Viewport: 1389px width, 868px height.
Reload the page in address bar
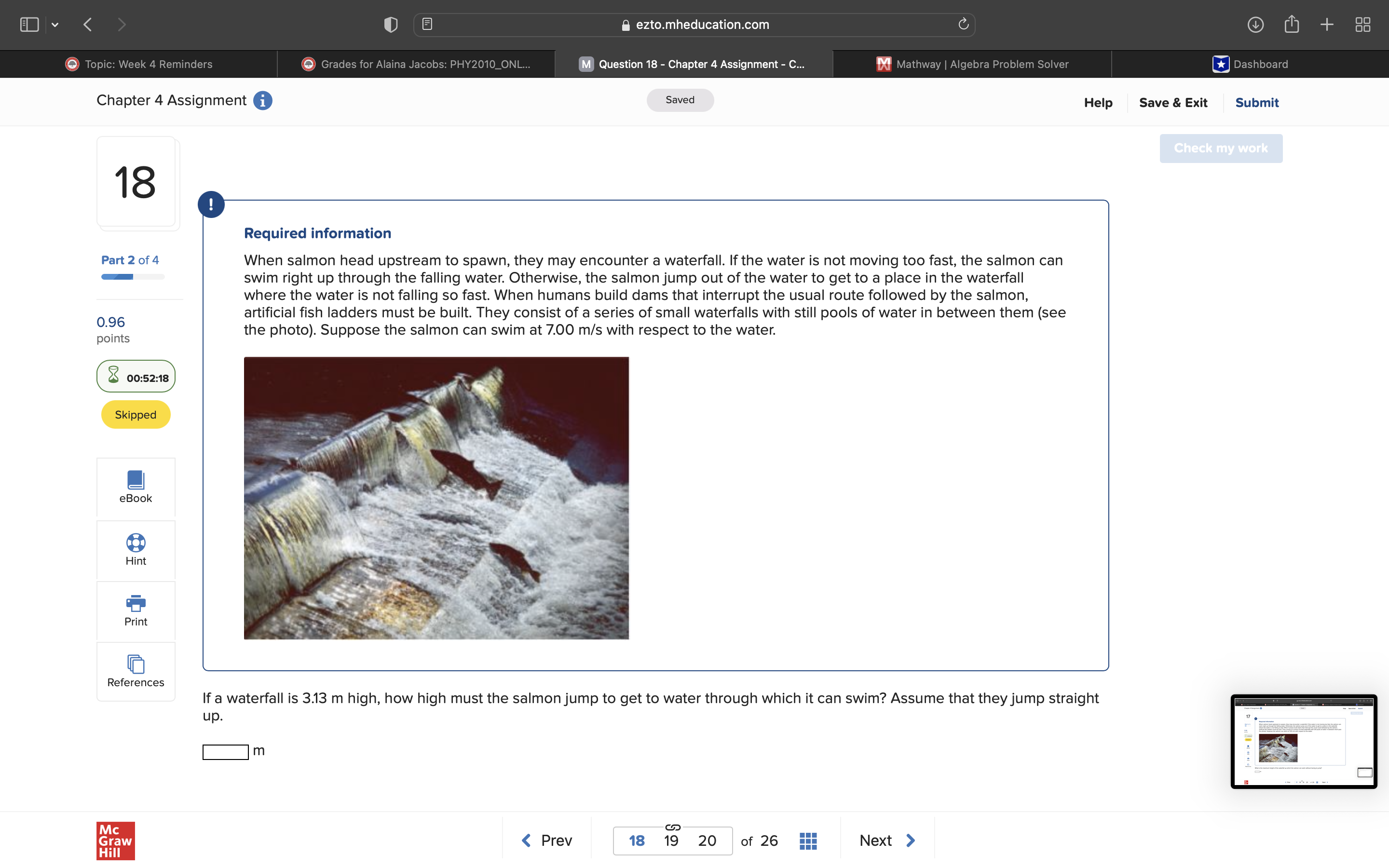963,24
